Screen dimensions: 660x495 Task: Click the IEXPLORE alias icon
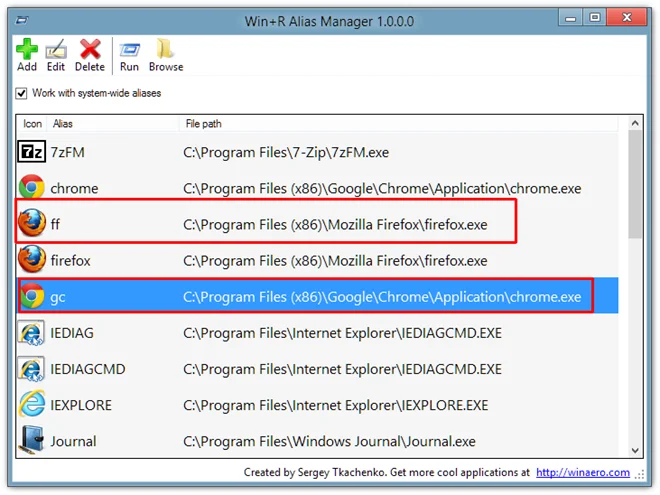click(32, 404)
